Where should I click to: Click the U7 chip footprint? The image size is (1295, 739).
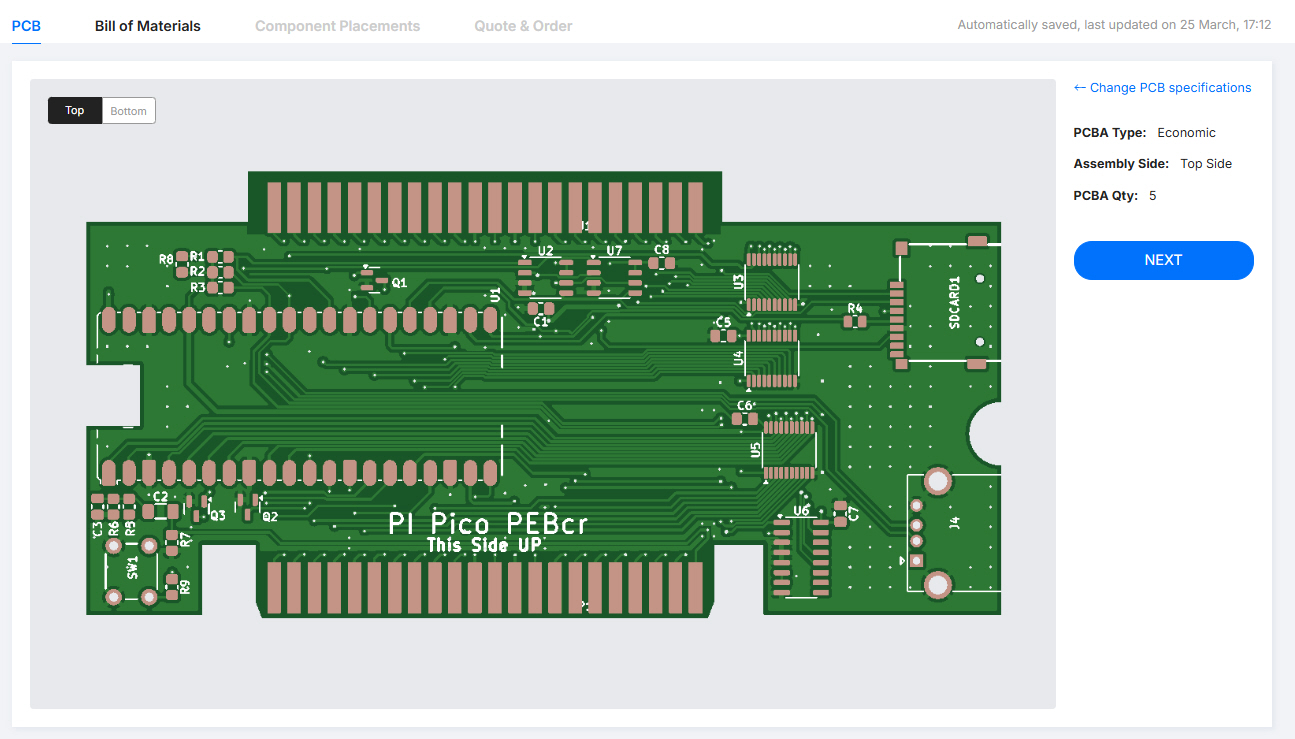[x=614, y=277]
